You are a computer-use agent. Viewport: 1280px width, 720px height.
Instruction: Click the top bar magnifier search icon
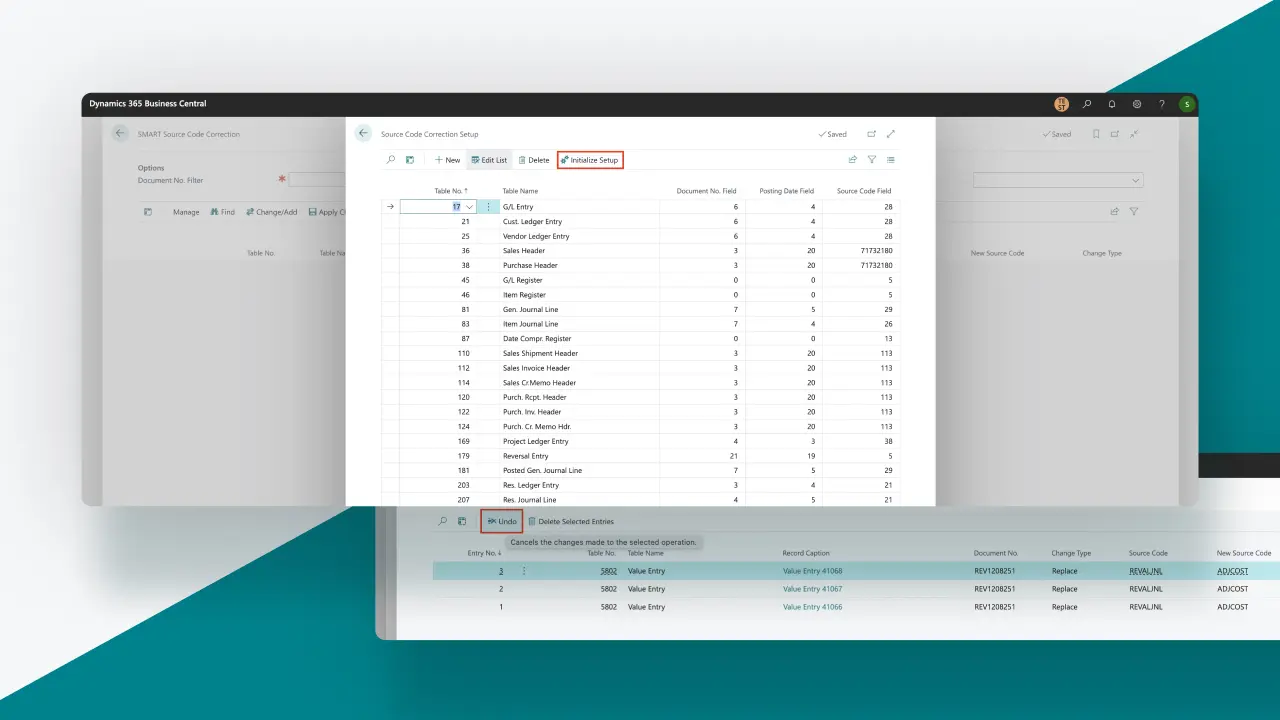(x=1087, y=104)
